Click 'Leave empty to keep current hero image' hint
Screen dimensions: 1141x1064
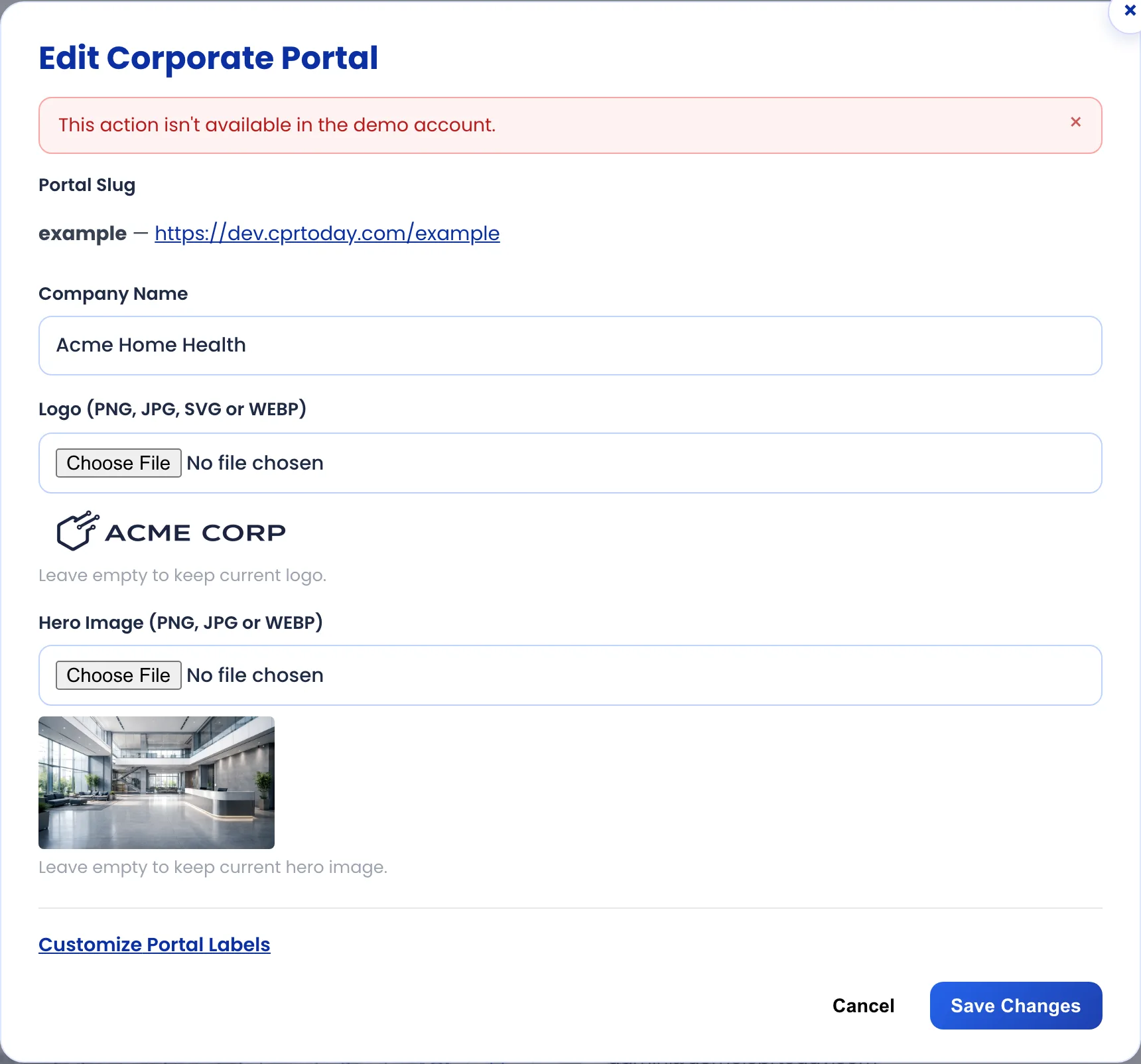[213, 867]
